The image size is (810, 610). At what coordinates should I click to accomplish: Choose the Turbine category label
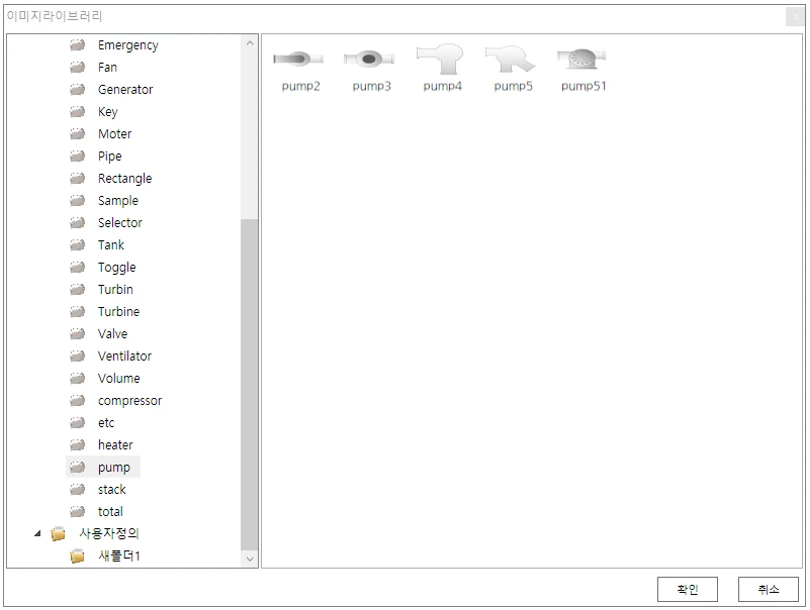(119, 311)
